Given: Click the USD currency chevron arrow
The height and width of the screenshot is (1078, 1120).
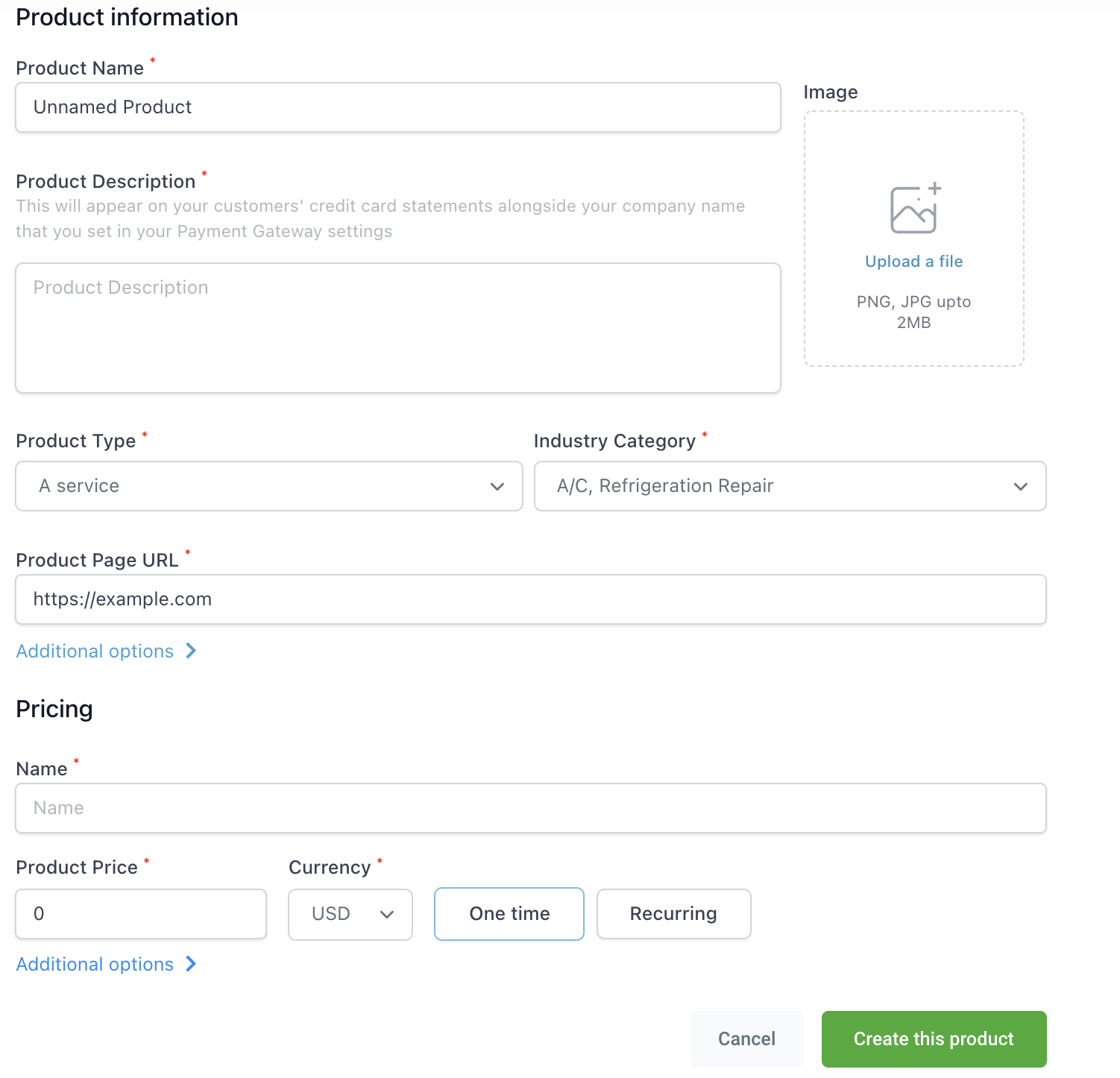Looking at the screenshot, I should [387, 914].
